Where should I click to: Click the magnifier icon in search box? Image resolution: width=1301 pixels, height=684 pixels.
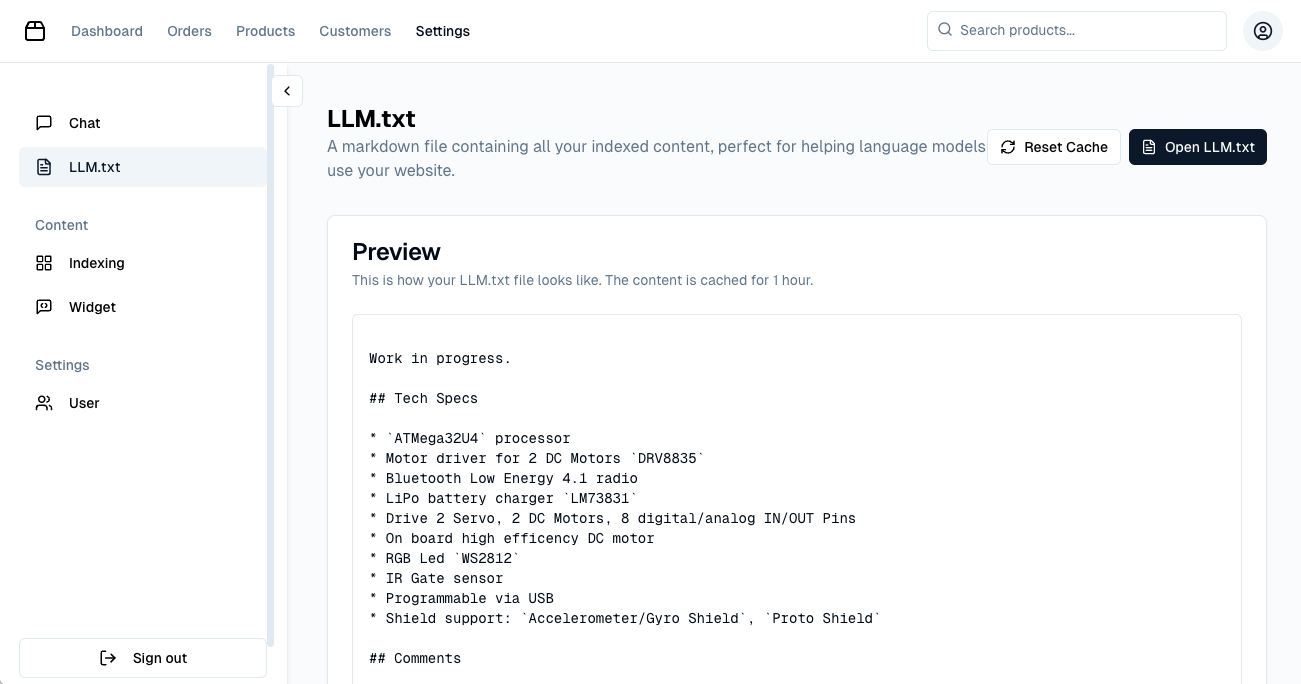click(x=945, y=30)
